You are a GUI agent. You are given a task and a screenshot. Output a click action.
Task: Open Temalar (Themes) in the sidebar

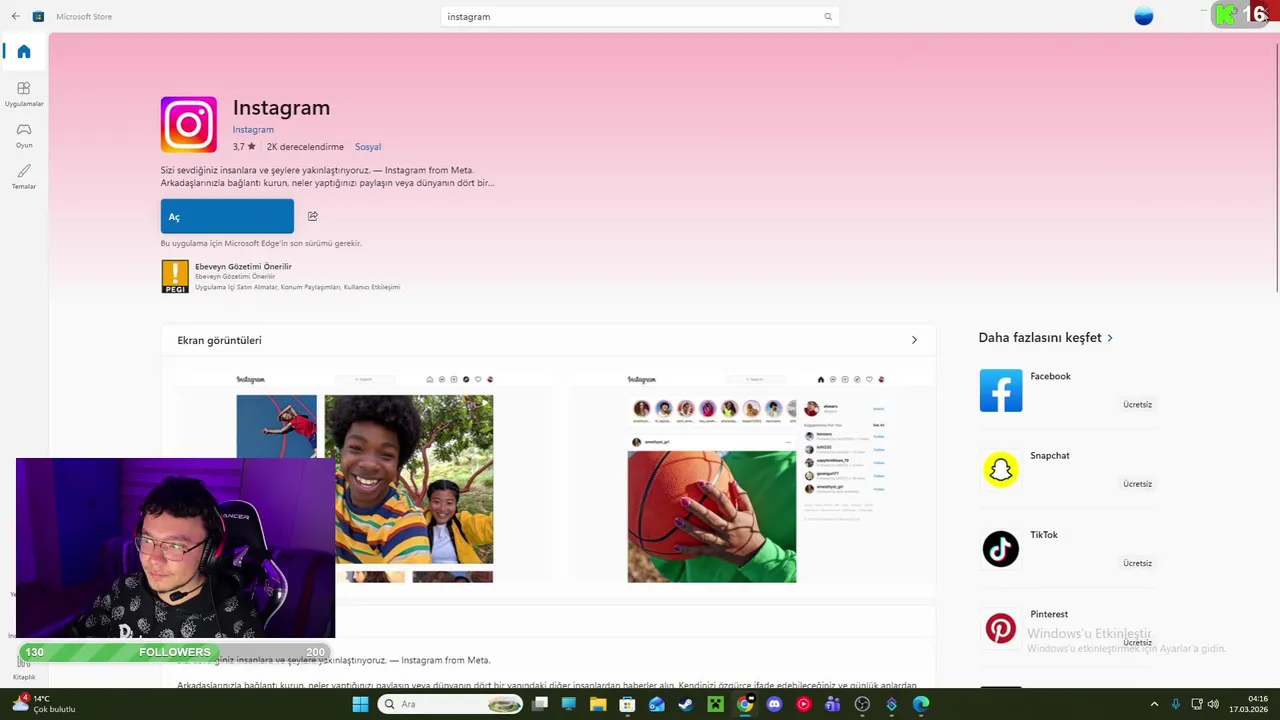(24, 176)
